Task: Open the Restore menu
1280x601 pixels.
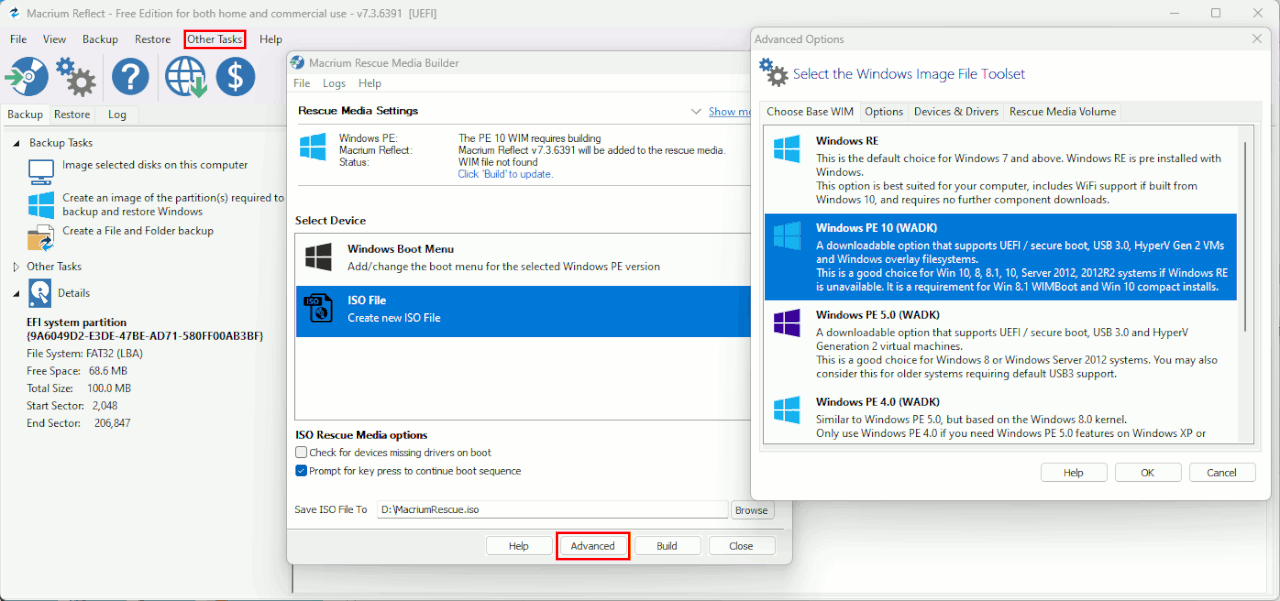Action: click(153, 39)
